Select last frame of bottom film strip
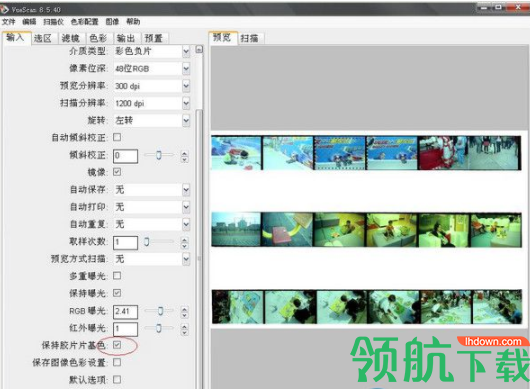The image size is (530, 389). coord(497,307)
